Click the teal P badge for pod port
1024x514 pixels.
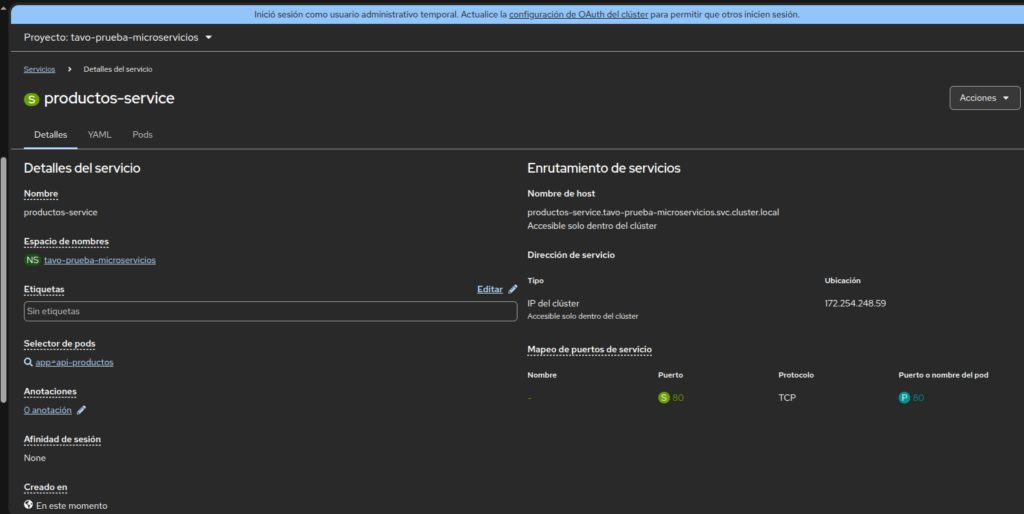point(904,398)
